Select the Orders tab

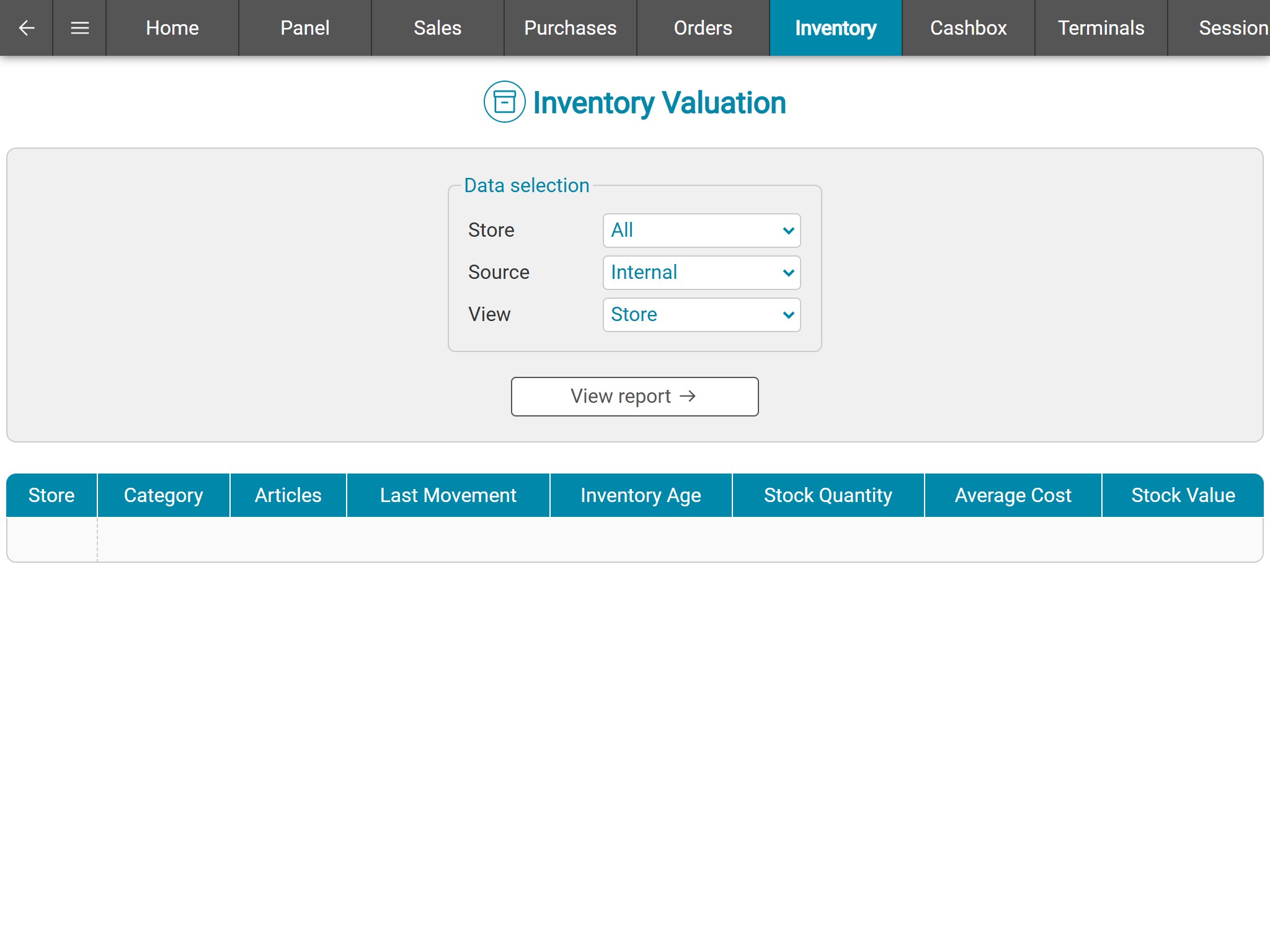coord(703,28)
